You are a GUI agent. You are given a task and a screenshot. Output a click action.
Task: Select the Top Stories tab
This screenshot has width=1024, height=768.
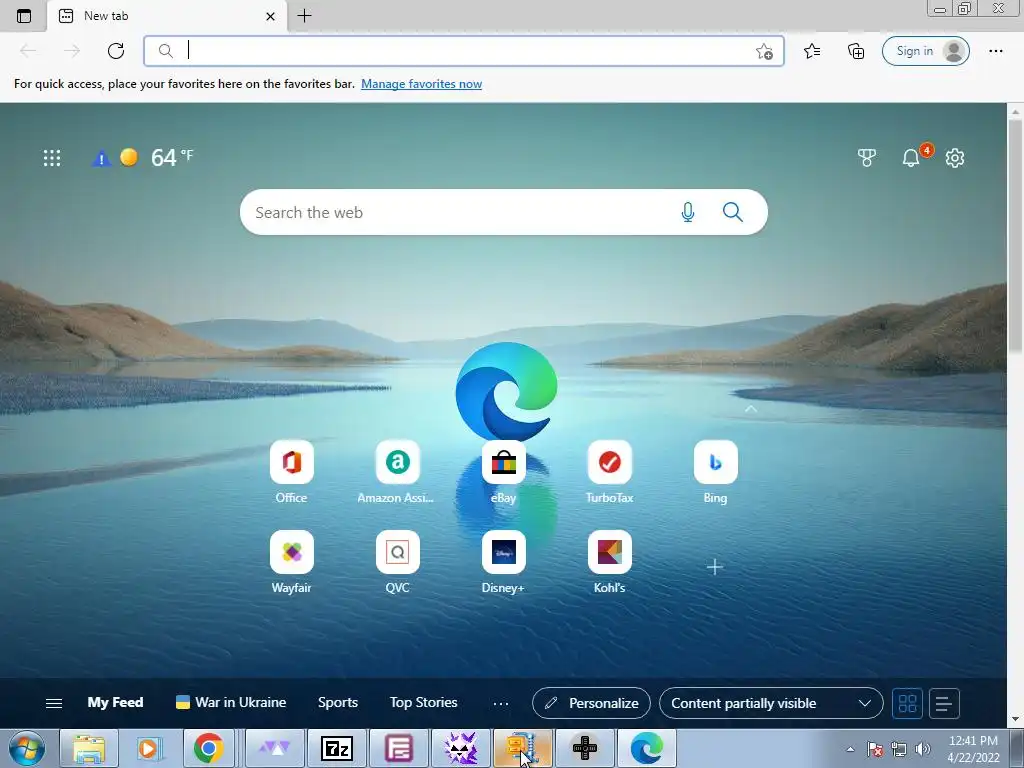coord(423,703)
